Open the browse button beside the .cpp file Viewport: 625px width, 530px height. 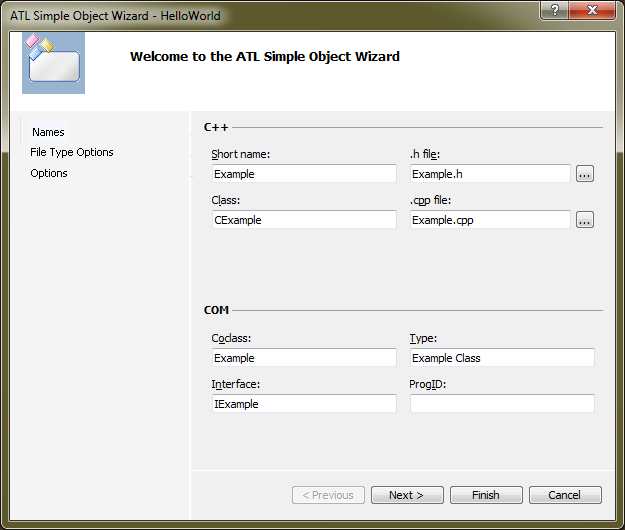(585, 220)
